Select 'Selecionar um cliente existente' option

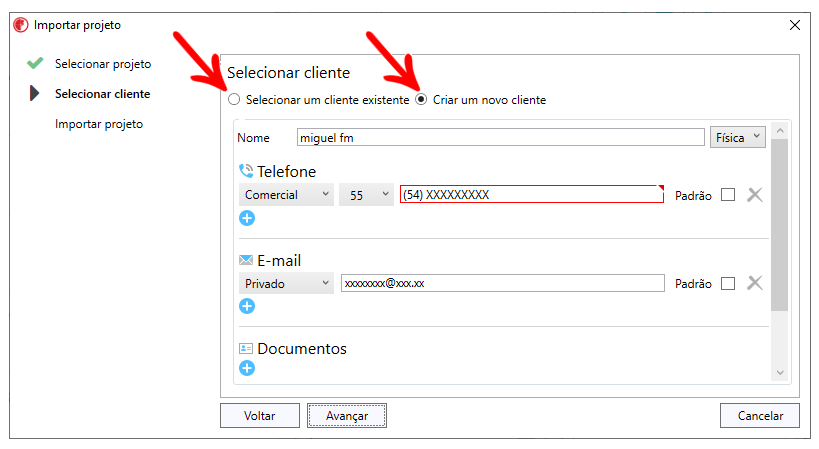(x=234, y=99)
